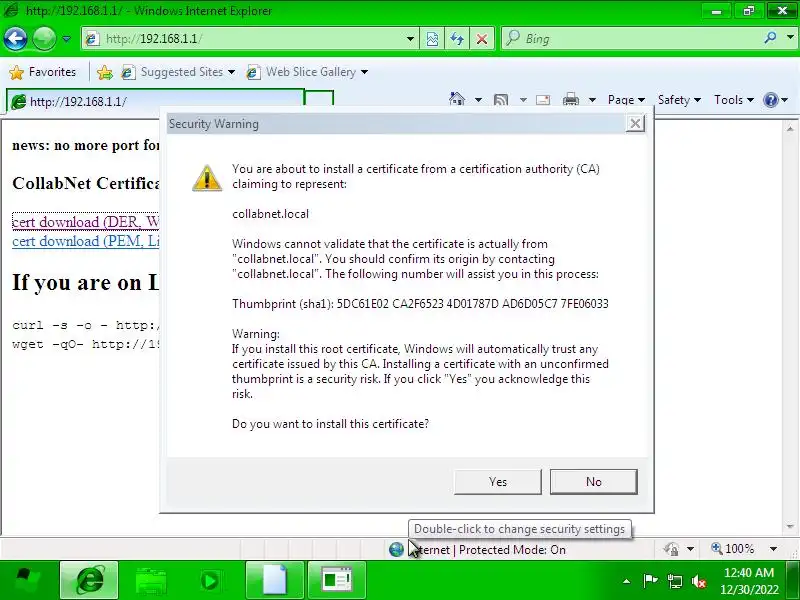Expand the address bar autocomplete dropdown

click(x=410, y=39)
